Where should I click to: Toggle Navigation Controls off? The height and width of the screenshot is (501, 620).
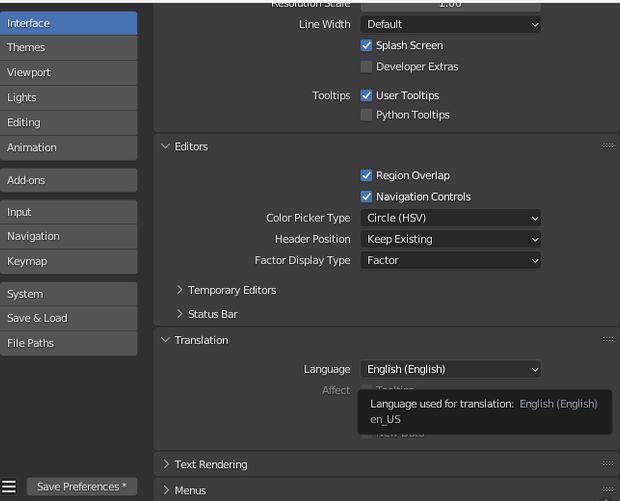pyautogui.click(x=367, y=197)
